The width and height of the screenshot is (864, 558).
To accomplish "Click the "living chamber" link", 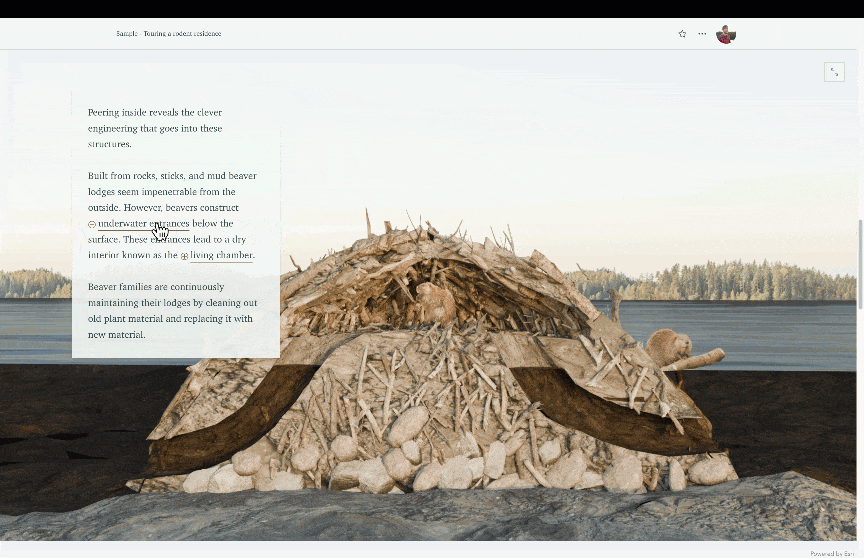I will pyautogui.click(x=222, y=255).
